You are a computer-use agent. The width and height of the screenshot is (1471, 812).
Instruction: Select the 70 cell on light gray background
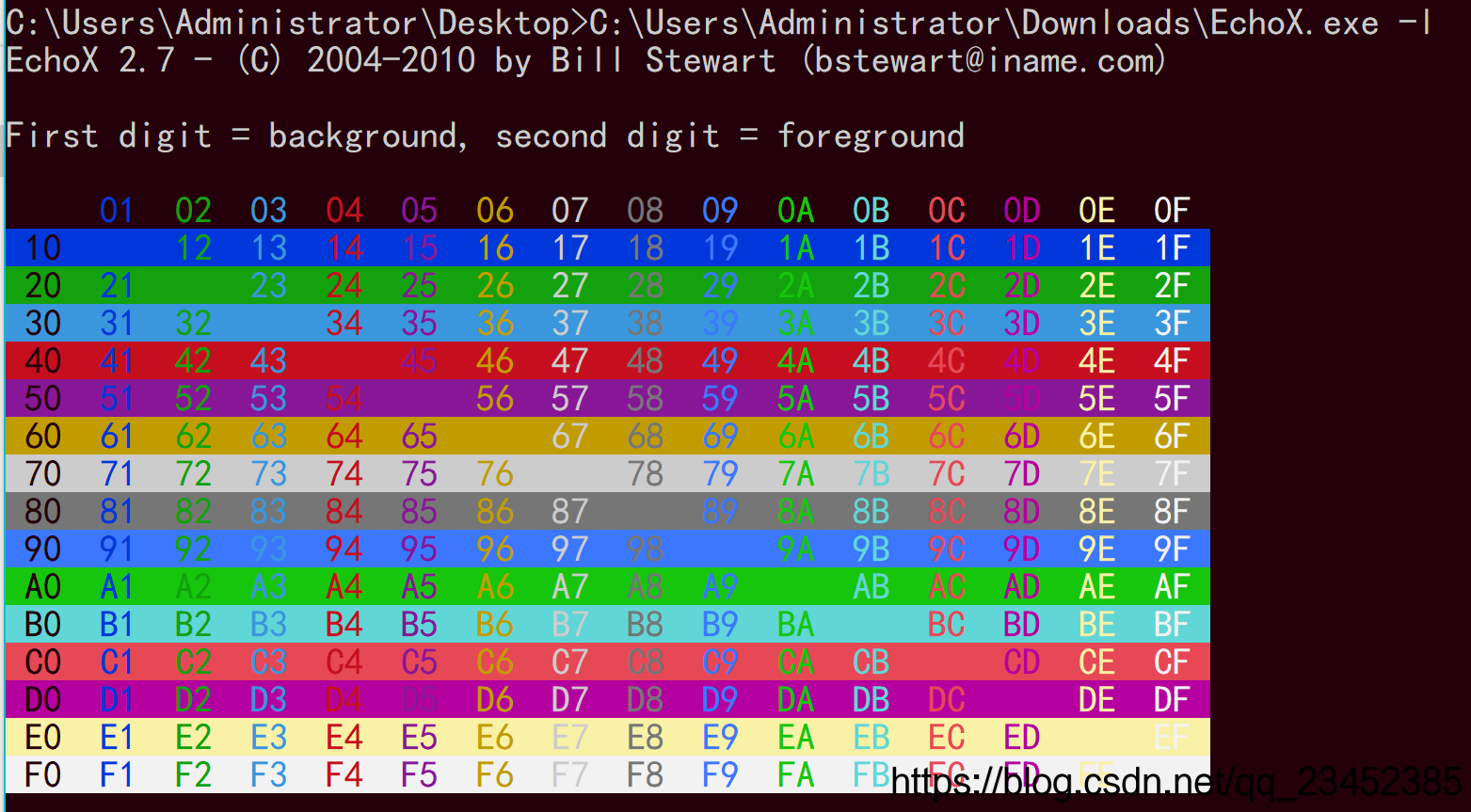point(41,473)
